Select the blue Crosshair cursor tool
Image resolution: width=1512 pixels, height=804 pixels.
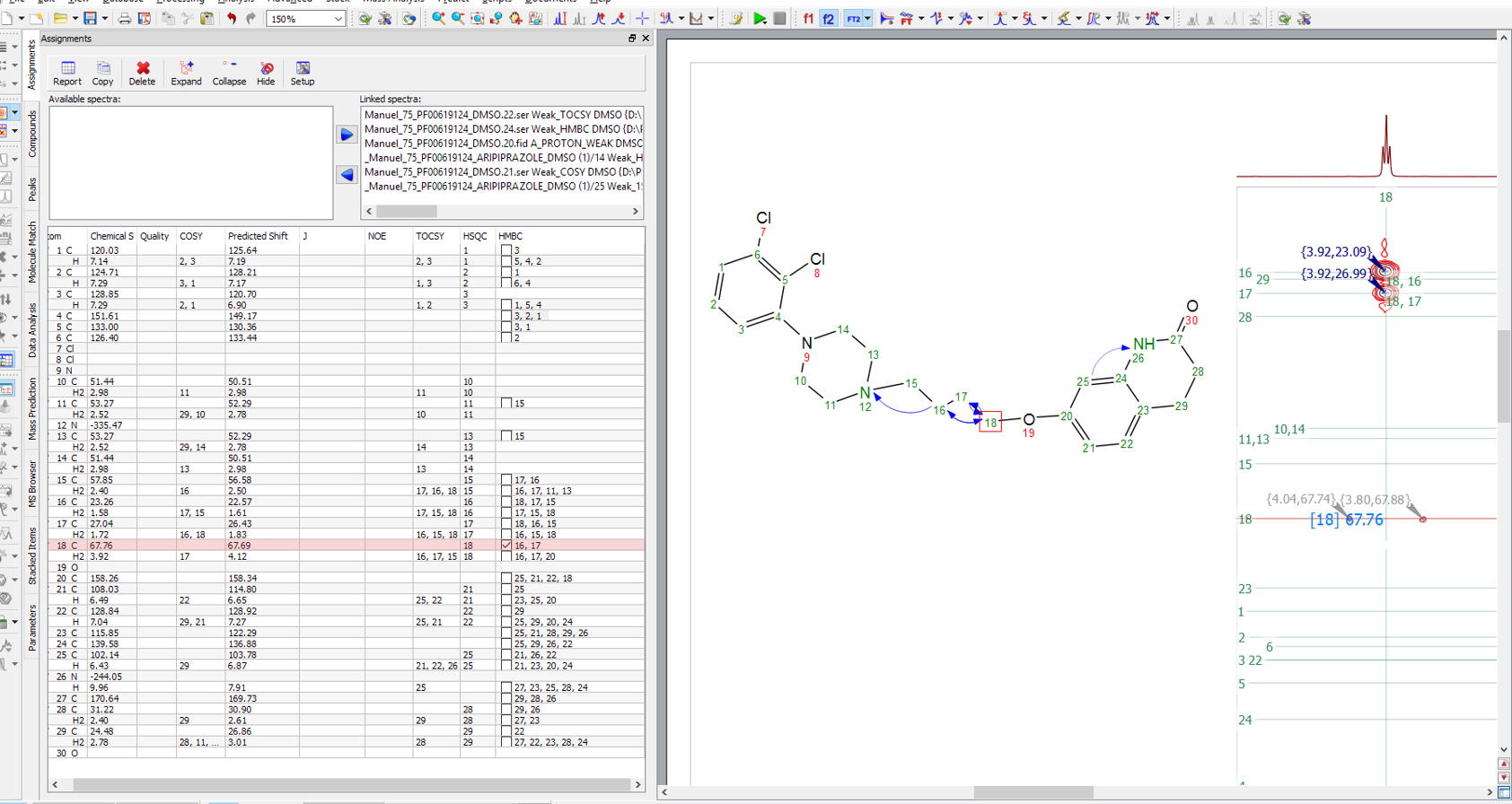click(642, 18)
